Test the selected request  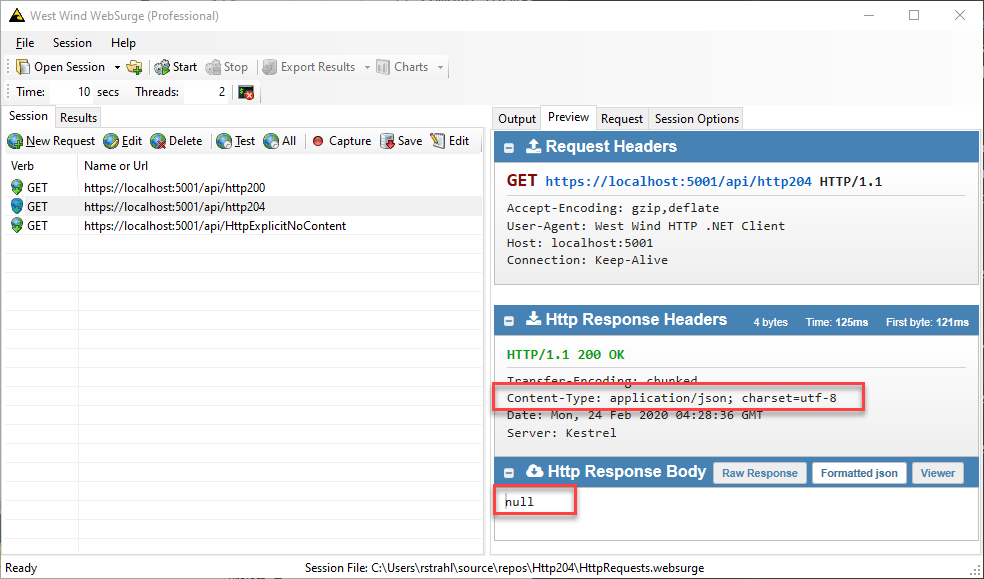[236, 141]
